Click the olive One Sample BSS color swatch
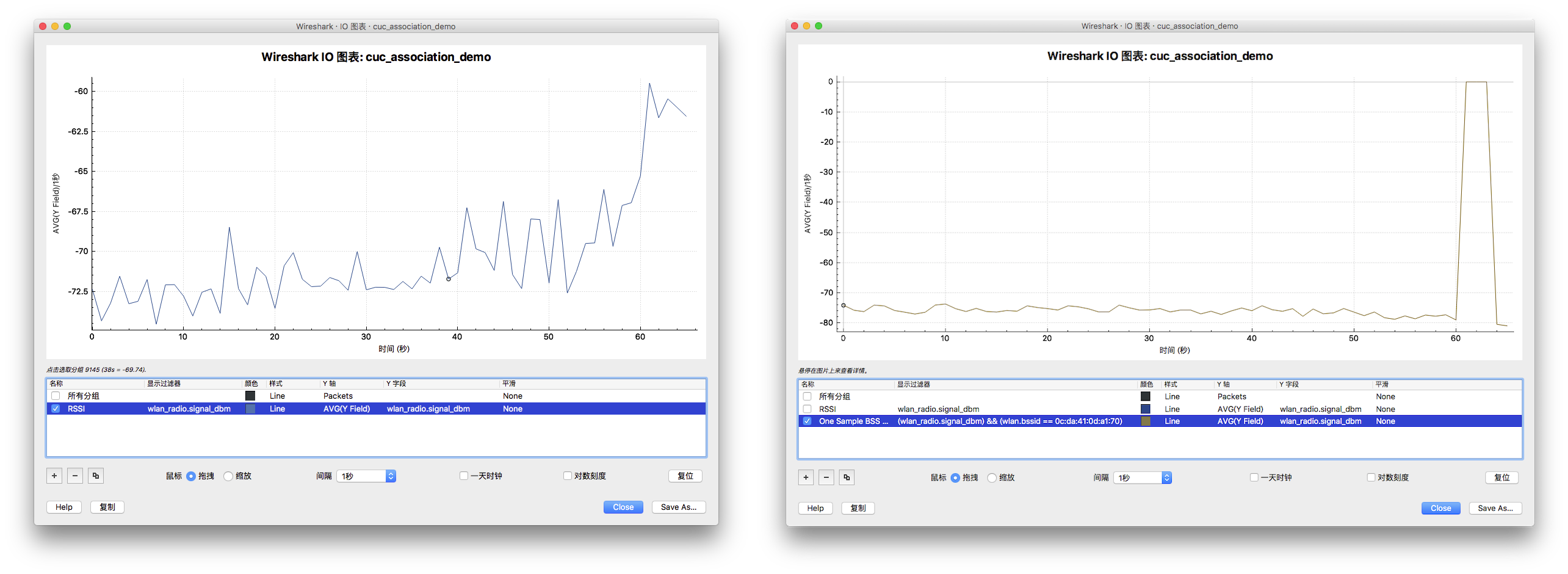 (x=1146, y=421)
